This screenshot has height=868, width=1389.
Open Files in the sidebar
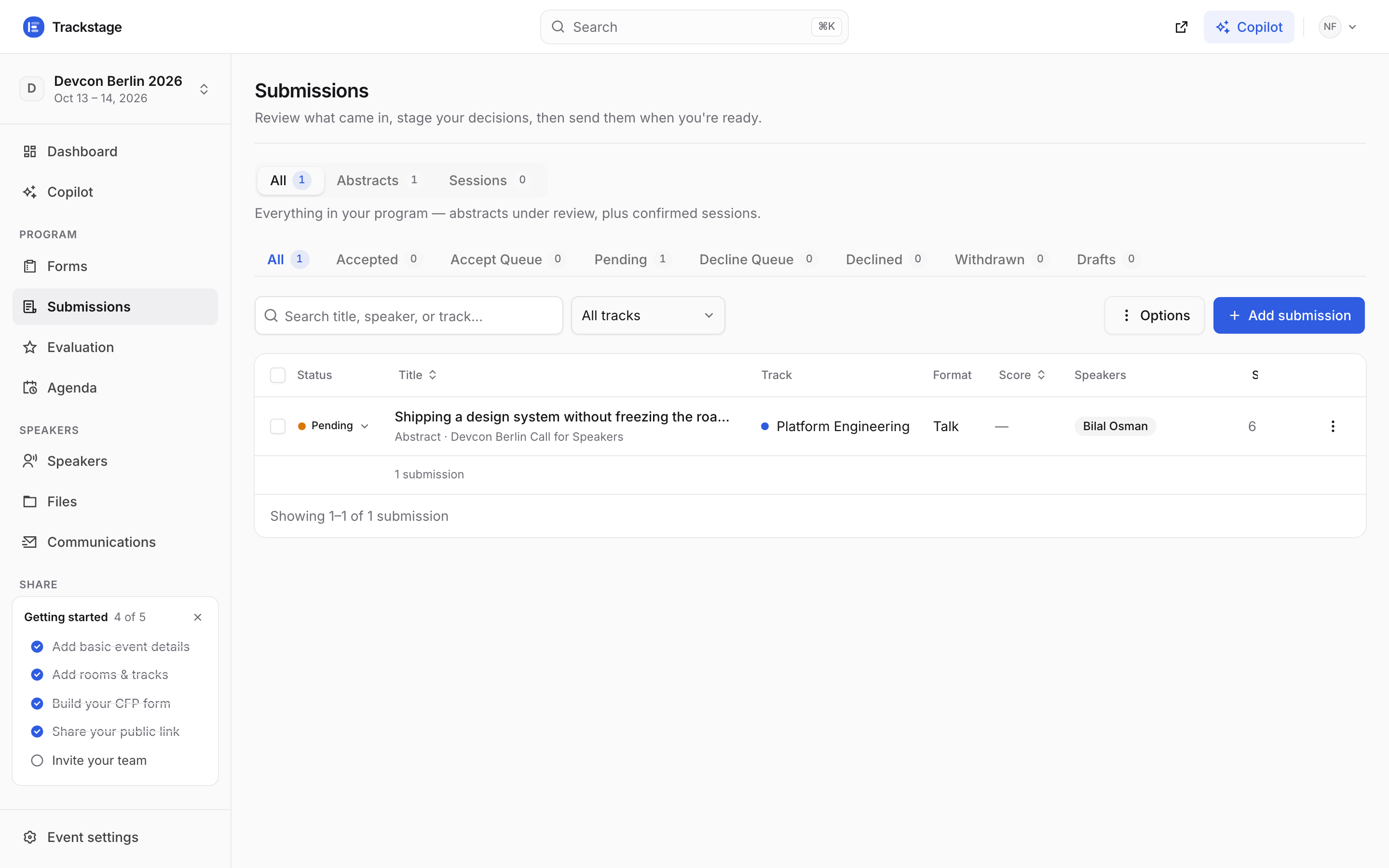[x=115, y=502]
